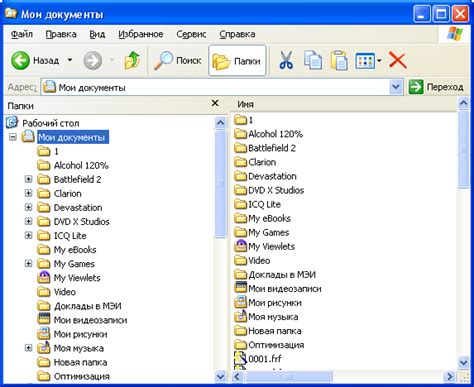Expand Battlefield 2 in the tree
The image size is (474, 387).
[x=29, y=179]
